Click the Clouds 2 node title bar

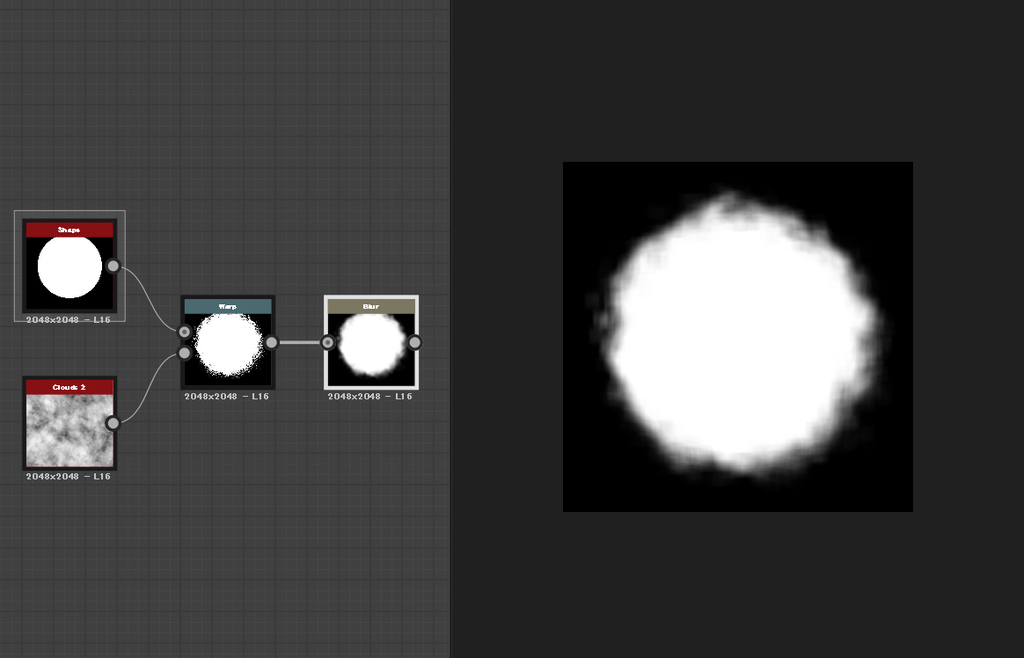[x=70, y=387]
